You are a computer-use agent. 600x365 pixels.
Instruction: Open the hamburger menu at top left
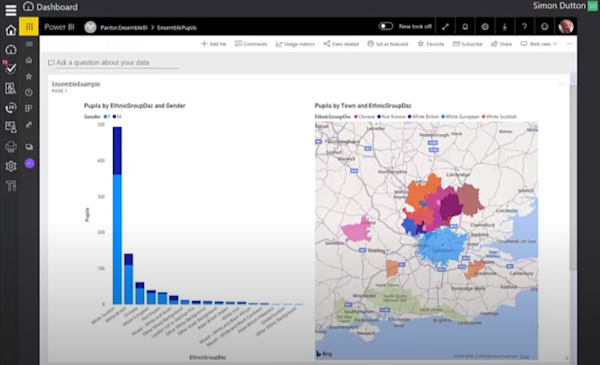click(11, 9)
